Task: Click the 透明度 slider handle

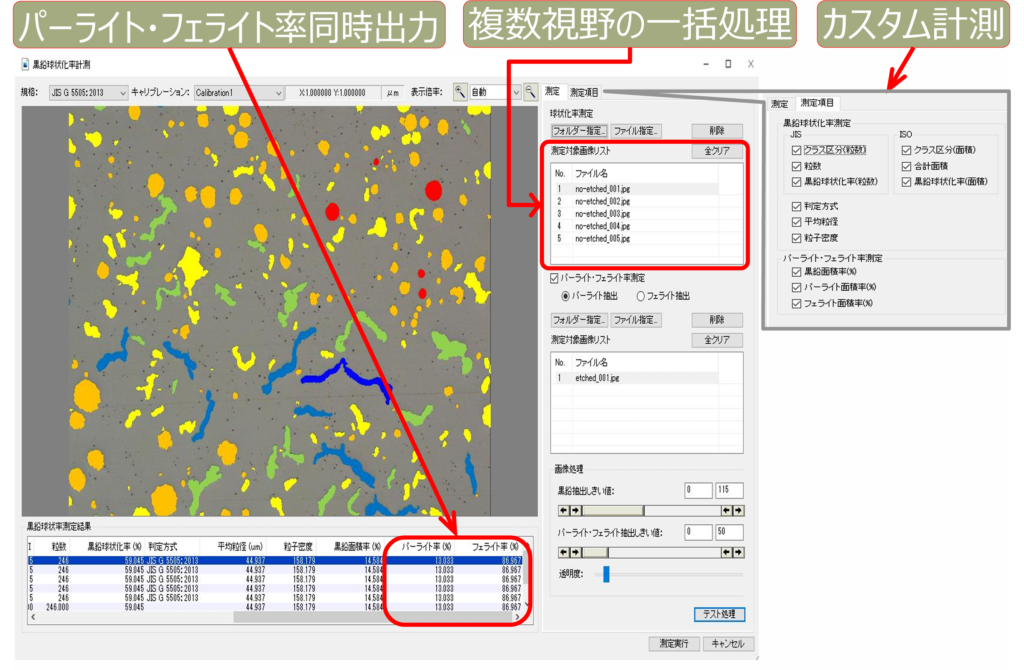Action: (x=605, y=574)
